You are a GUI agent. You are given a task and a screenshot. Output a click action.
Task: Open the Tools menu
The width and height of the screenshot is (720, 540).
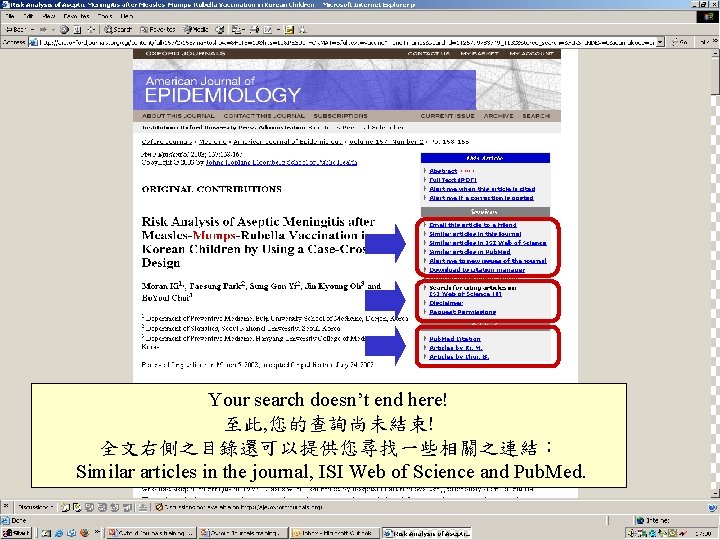click(105, 16)
